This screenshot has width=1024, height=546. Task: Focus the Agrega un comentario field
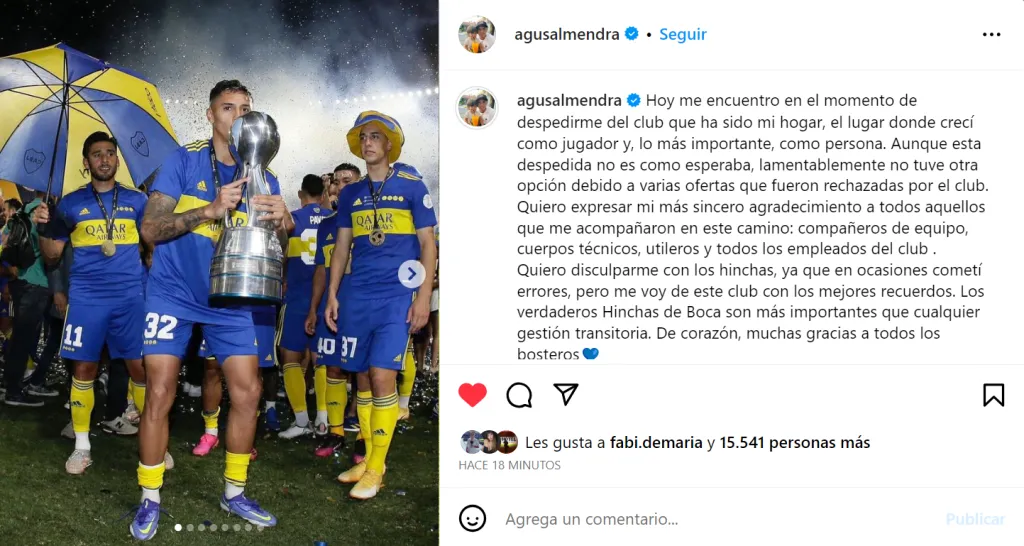click(x=718, y=519)
